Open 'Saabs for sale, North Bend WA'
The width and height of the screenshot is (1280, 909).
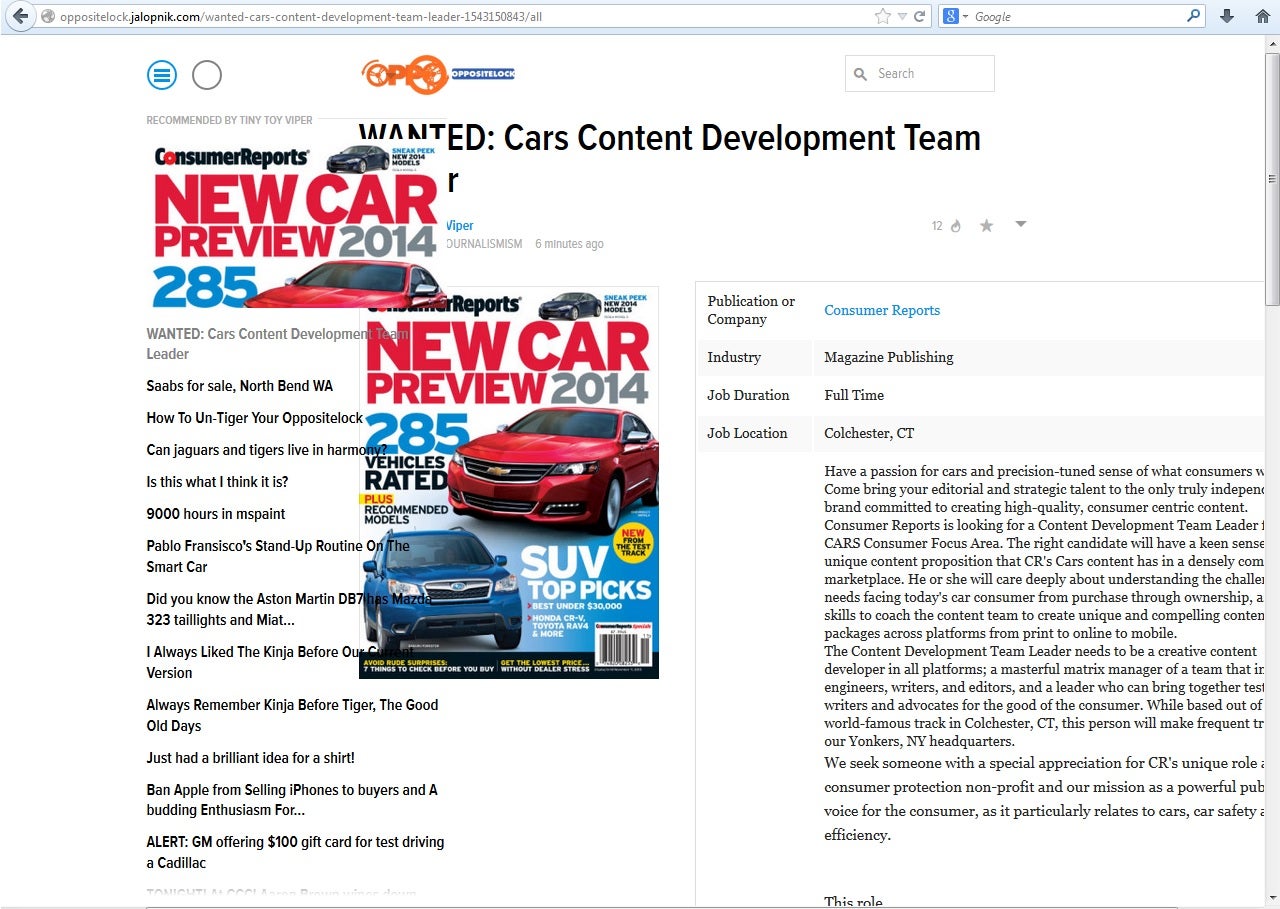[x=240, y=386]
